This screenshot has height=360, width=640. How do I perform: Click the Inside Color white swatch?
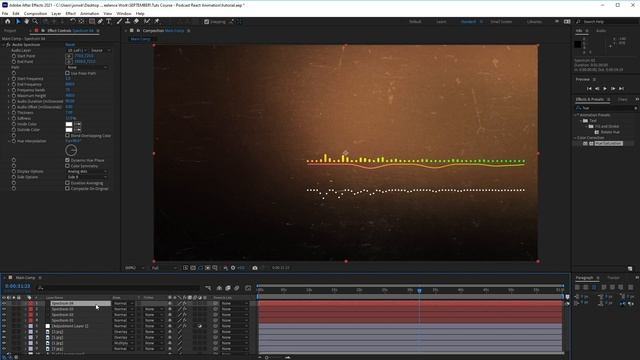tap(69, 124)
